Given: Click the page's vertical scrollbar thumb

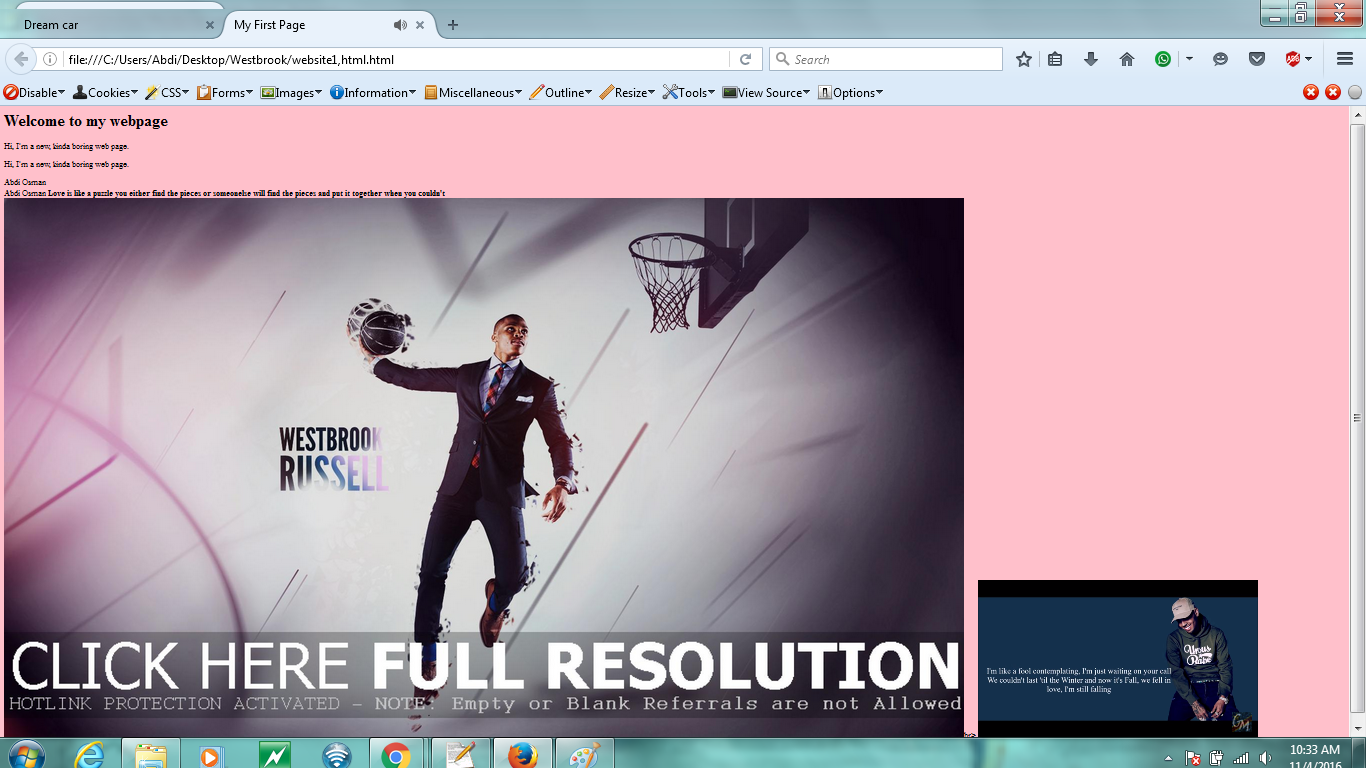Looking at the screenshot, I should [x=1358, y=418].
